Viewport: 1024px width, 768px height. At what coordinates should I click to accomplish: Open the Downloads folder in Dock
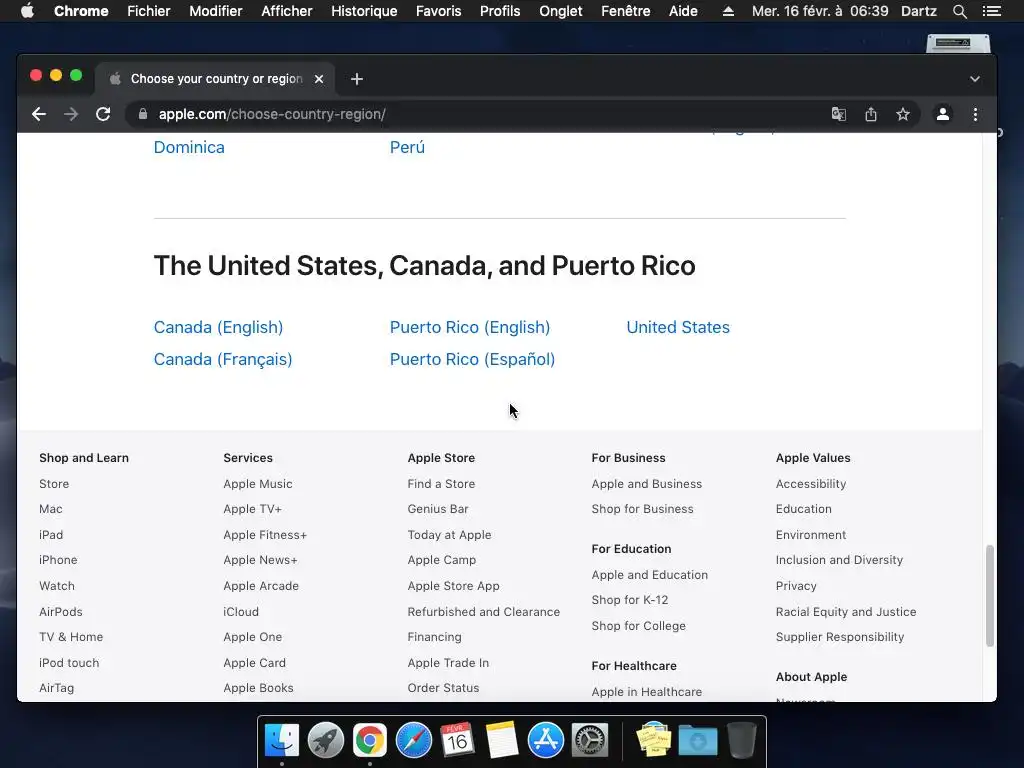697,741
